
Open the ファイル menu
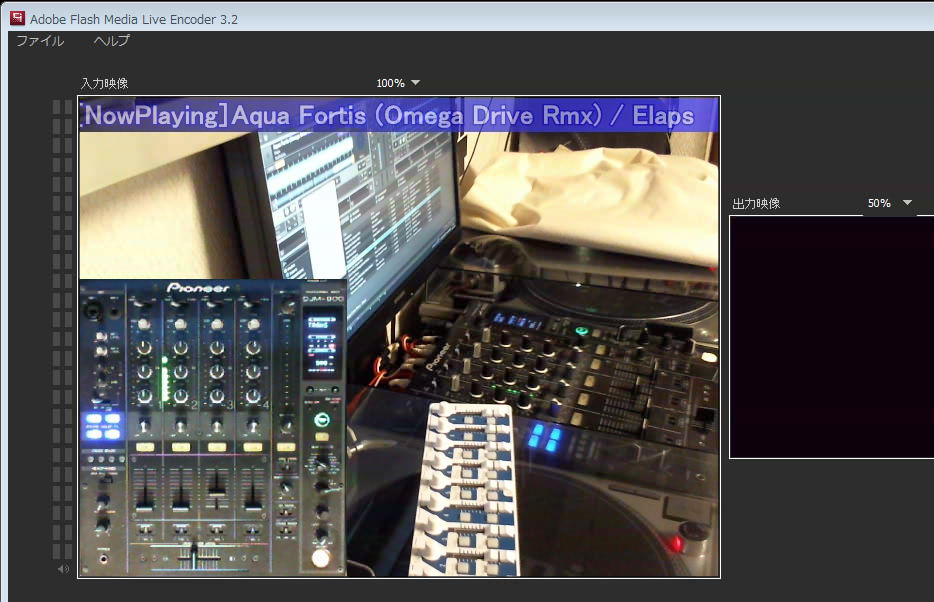click(40, 41)
